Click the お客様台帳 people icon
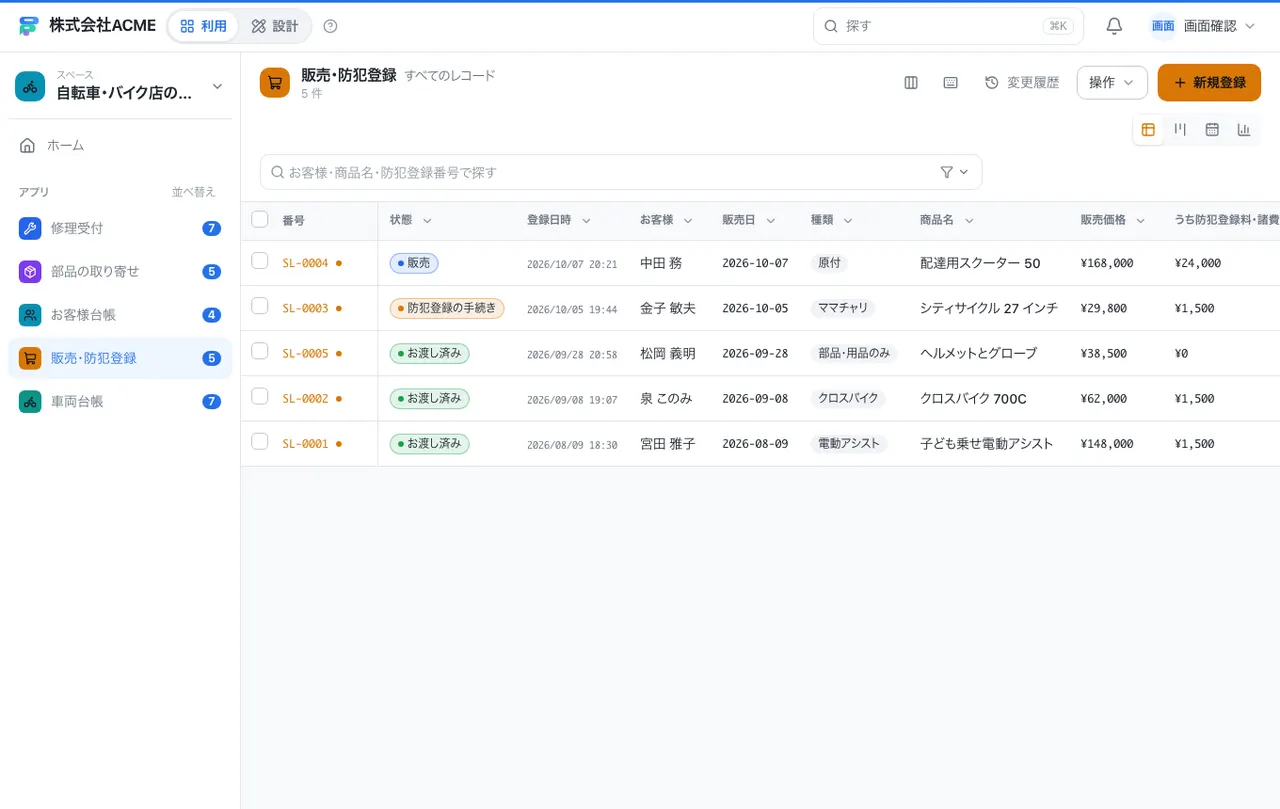Image resolution: width=1280 pixels, height=809 pixels. point(30,315)
